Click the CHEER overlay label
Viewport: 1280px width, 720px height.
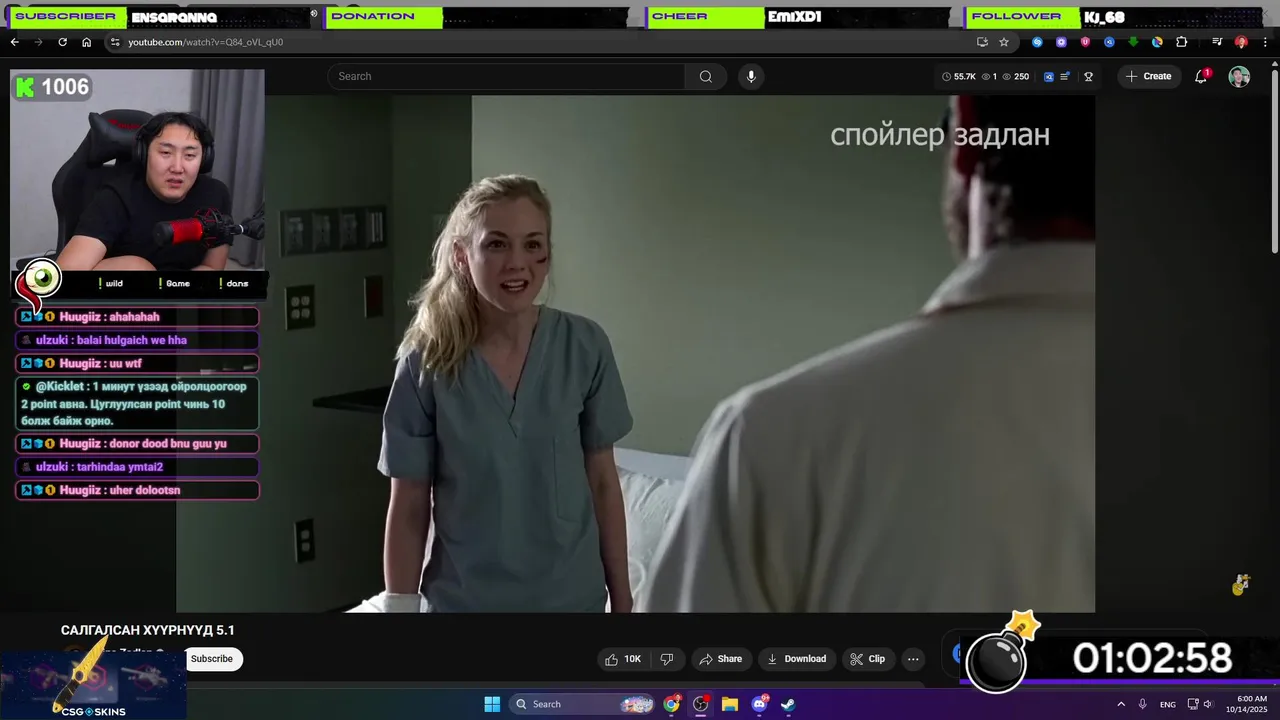pyautogui.click(x=680, y=16)
